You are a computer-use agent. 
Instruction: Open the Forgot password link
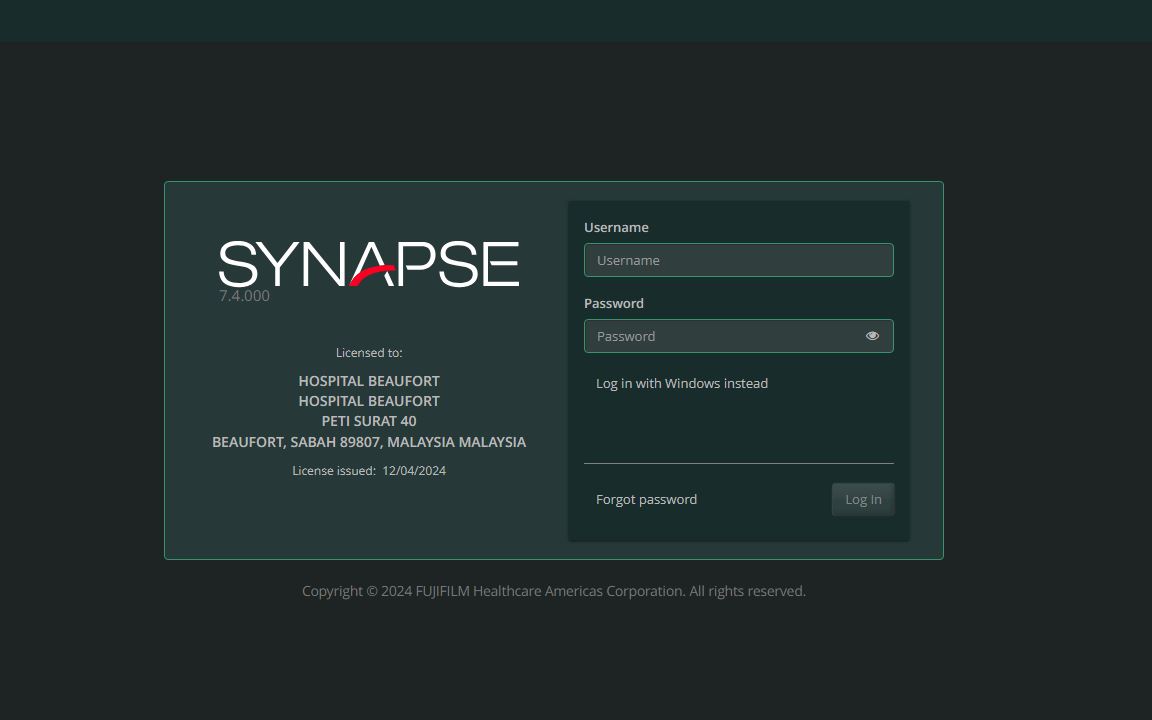point(646,499)
